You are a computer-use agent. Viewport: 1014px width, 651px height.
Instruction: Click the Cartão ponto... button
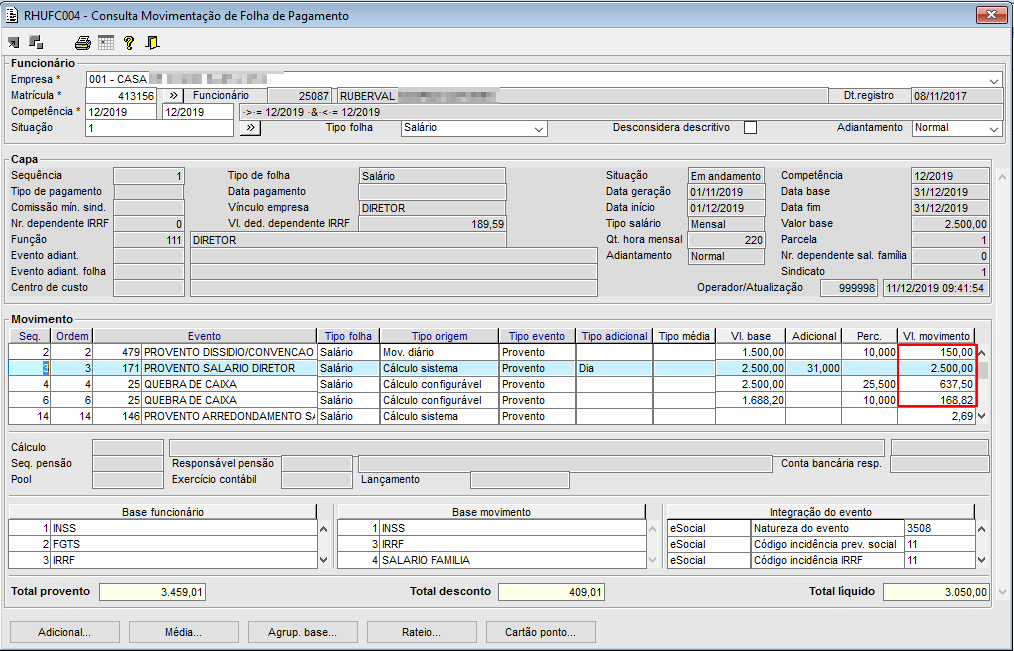click(x=541, y=632)
